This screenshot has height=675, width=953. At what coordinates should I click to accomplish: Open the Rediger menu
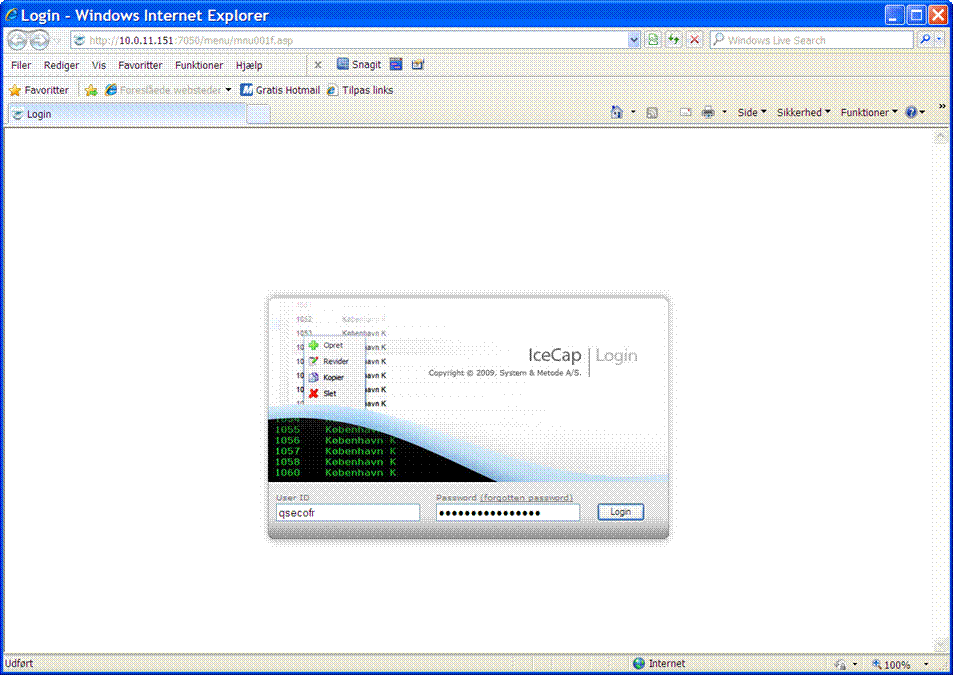point(61,65)
